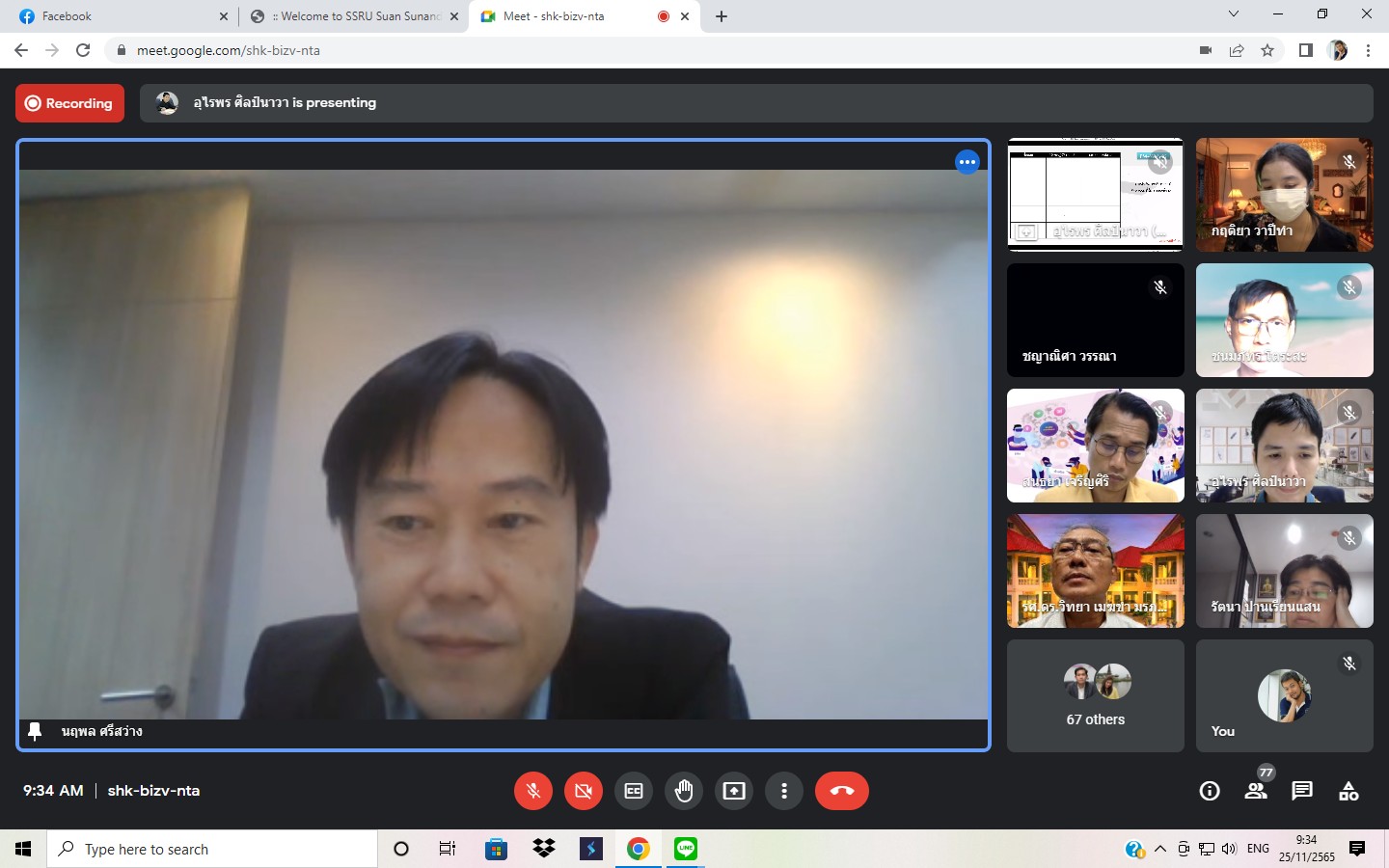This screenshot has height=868, width=1389.
Task: Open the chat panel for everyone
Action: 1302,791
